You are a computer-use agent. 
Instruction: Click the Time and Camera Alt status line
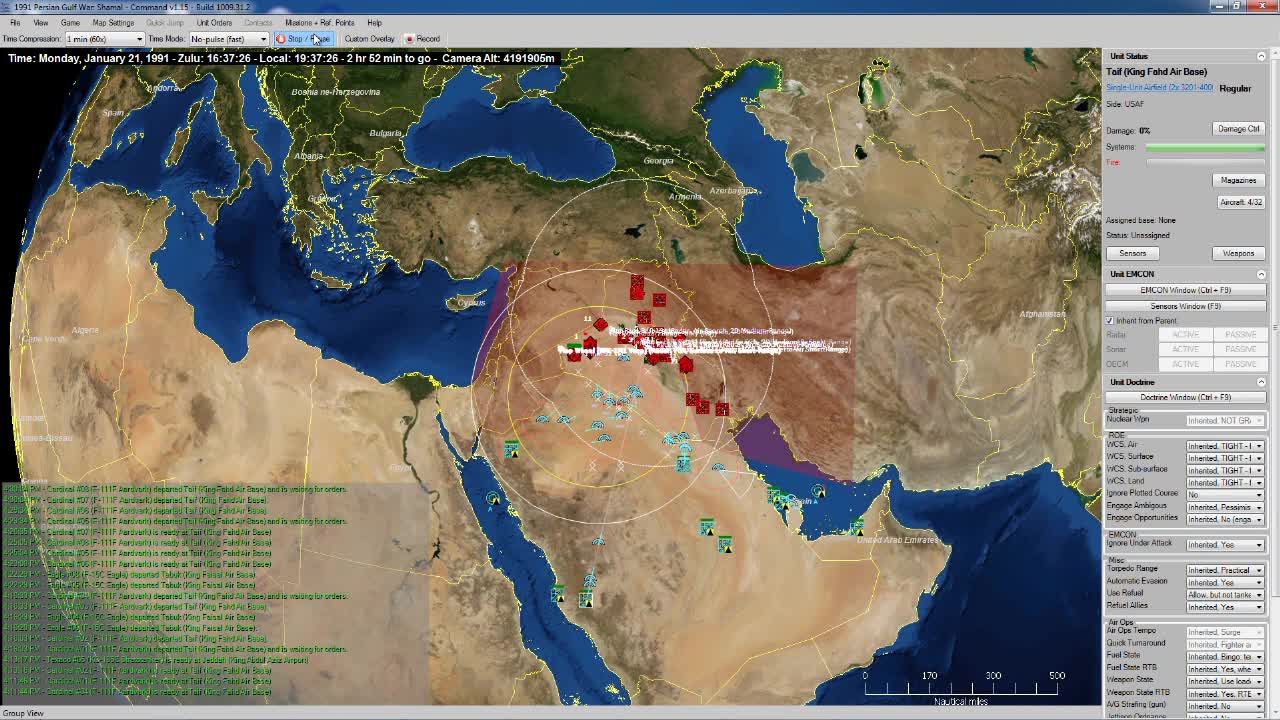pos(281,58)
